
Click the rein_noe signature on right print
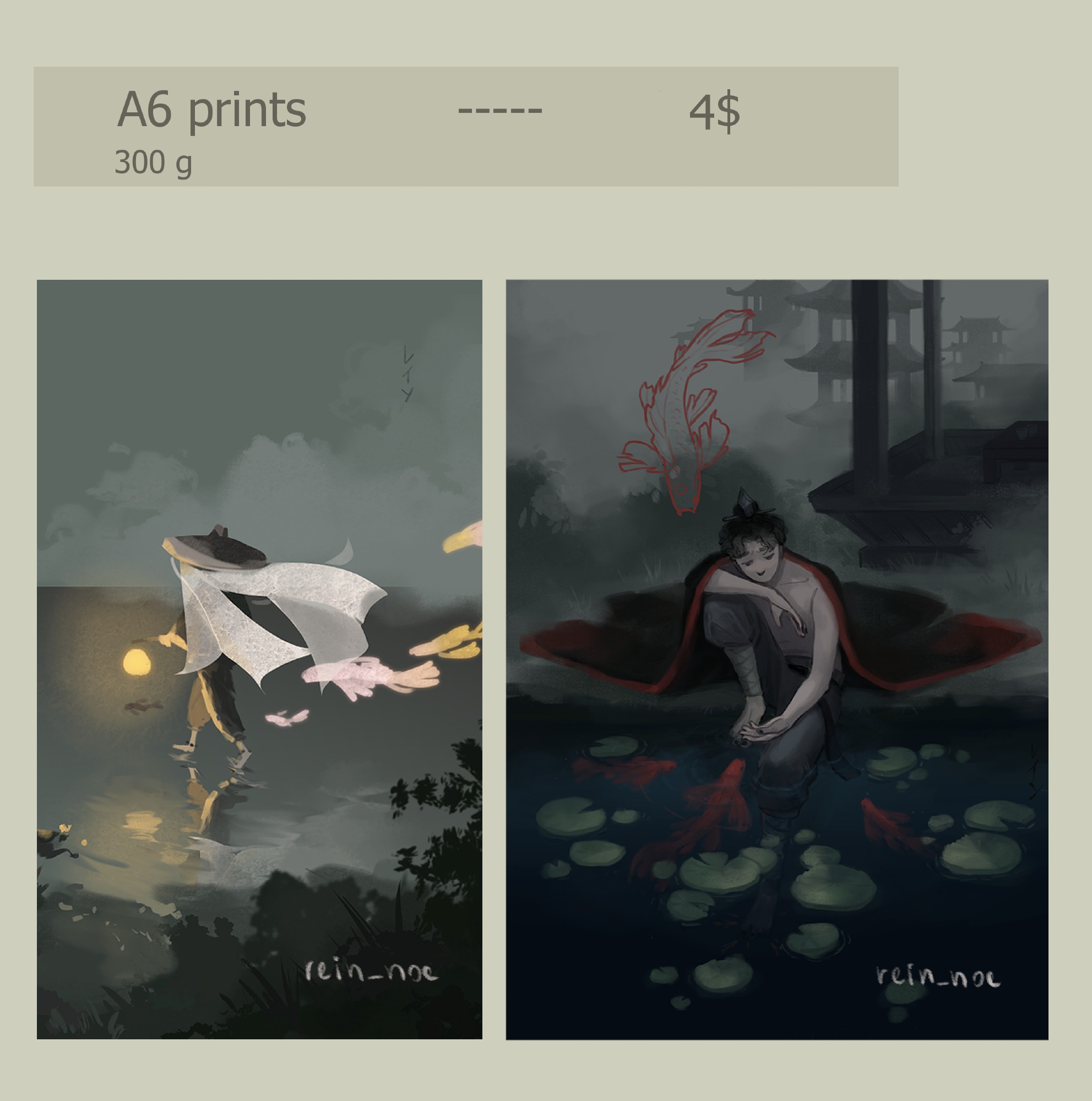click(x=938, y=976)
